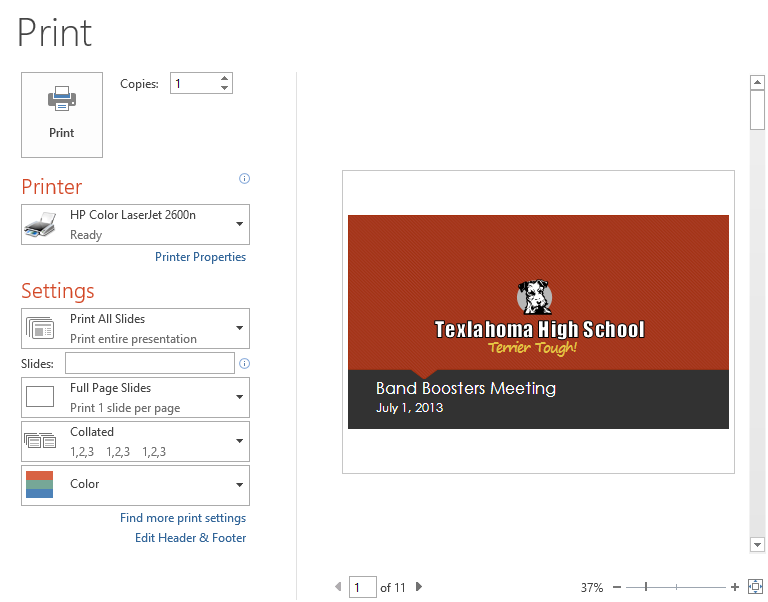The width and height of the screenshot is (768, 602).
Task: Open Edit Header & Footer link
Action: (x=190, y=538)
